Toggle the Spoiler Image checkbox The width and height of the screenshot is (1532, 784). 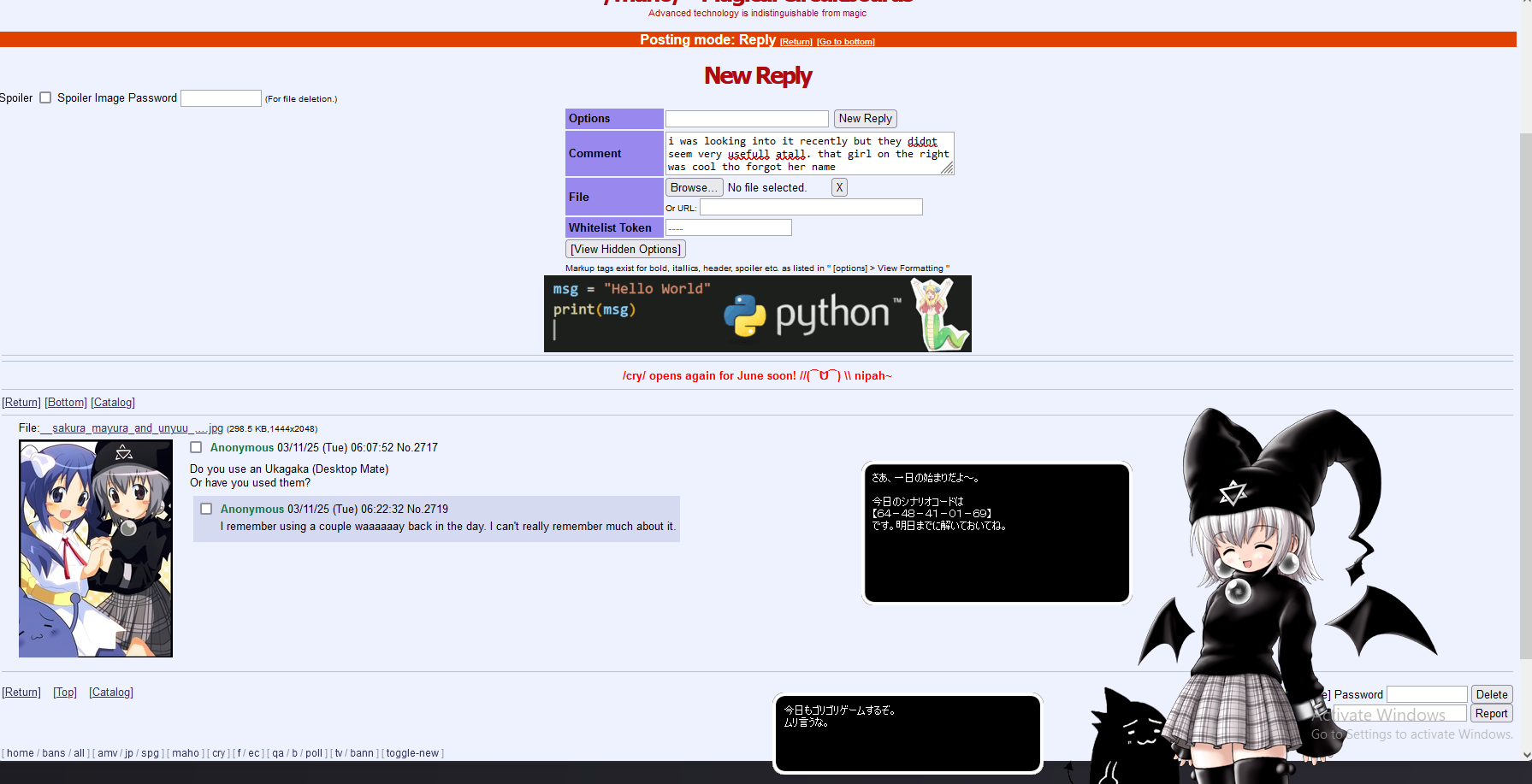tap(45, 97)
